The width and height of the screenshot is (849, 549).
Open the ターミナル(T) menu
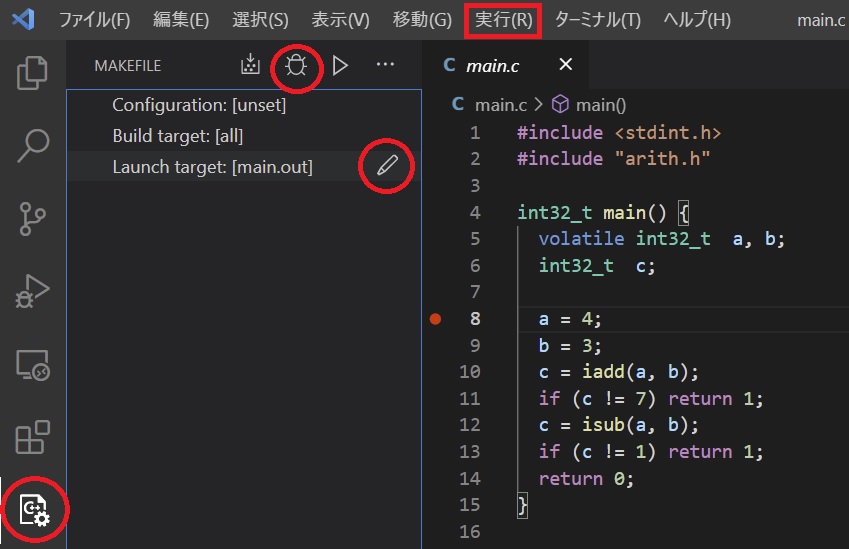[598, 20]
